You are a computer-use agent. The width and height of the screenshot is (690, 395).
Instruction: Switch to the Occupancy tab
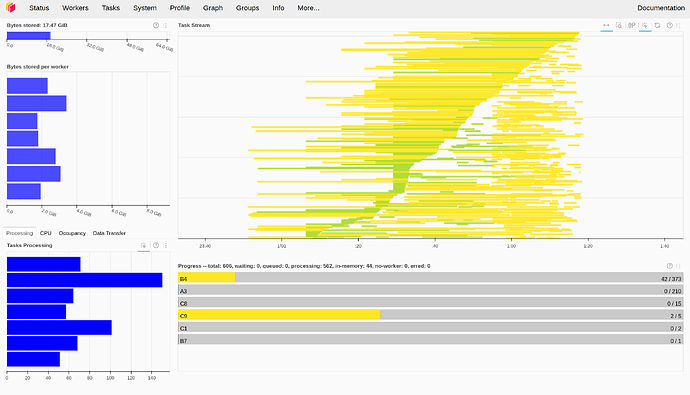pos(72,233)
